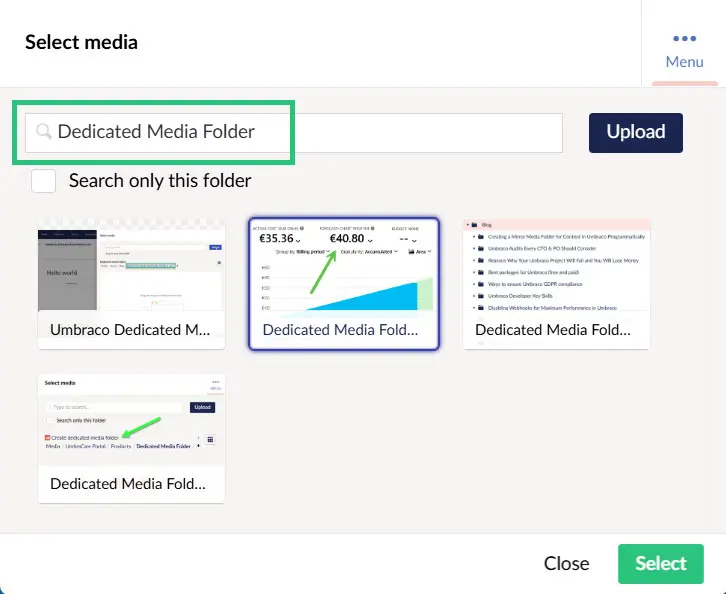Confirm with the green Select button
The image size is (726, 594).
point(661,563)
